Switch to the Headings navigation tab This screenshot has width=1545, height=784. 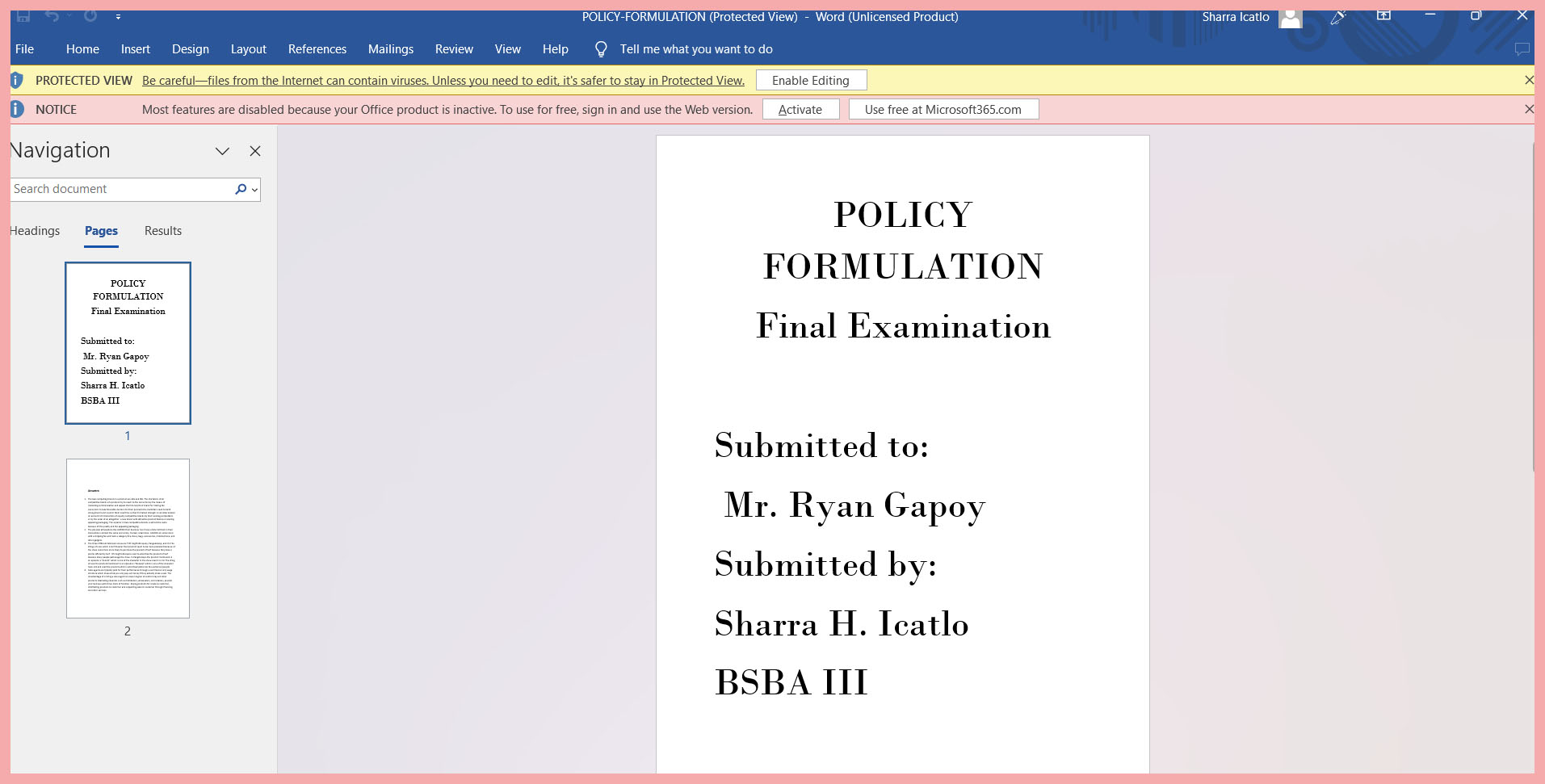click(x=35, y=231)
